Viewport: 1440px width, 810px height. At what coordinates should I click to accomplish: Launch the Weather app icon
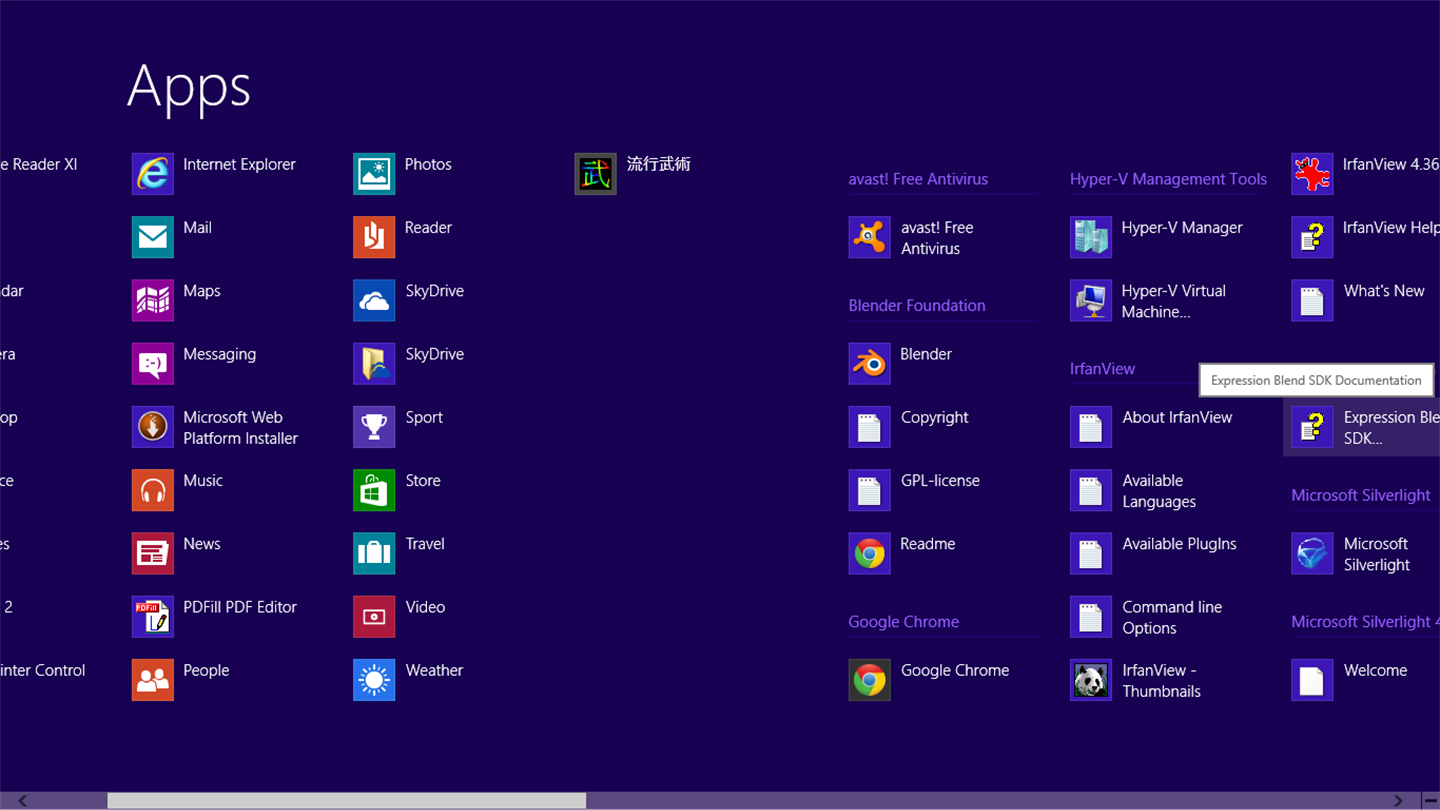pyautogui.click(x=374, y=680)
